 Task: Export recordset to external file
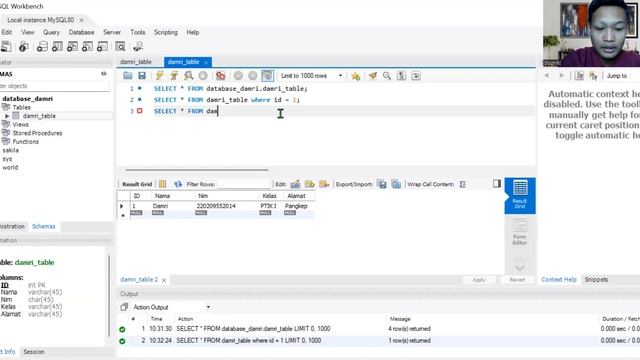click(381, 184)
